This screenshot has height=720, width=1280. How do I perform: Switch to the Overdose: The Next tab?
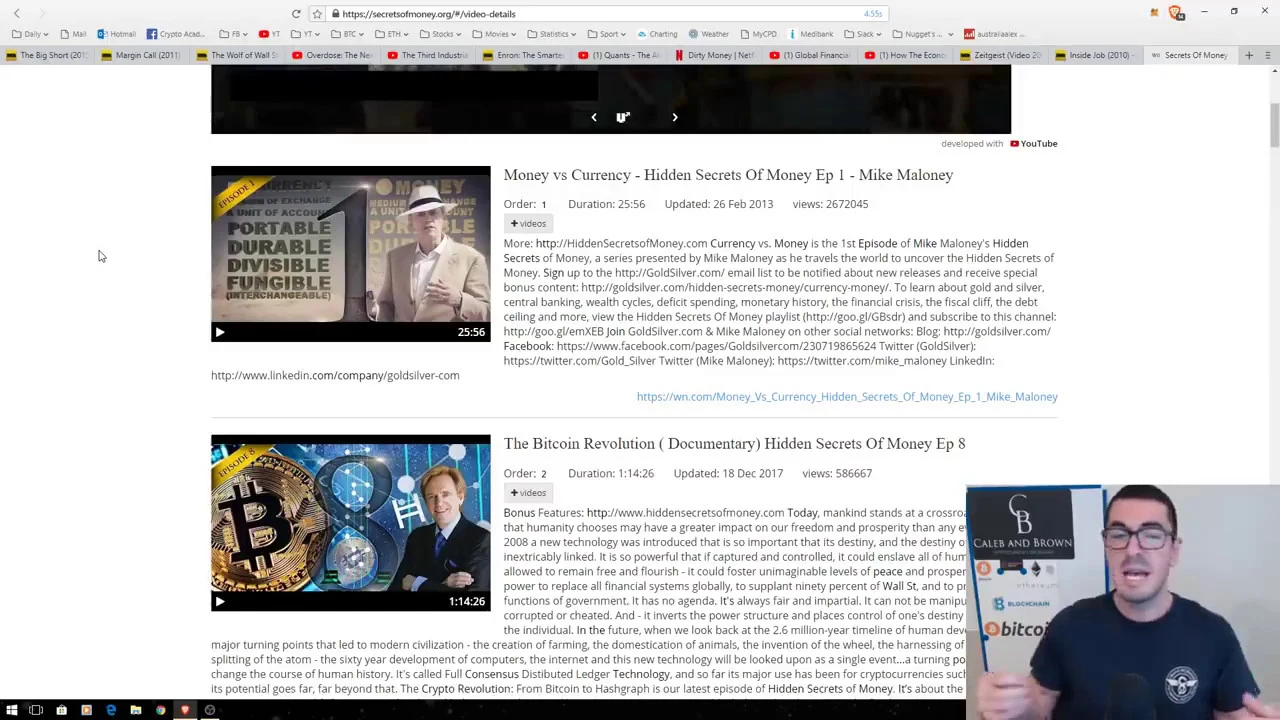[332, 55]
